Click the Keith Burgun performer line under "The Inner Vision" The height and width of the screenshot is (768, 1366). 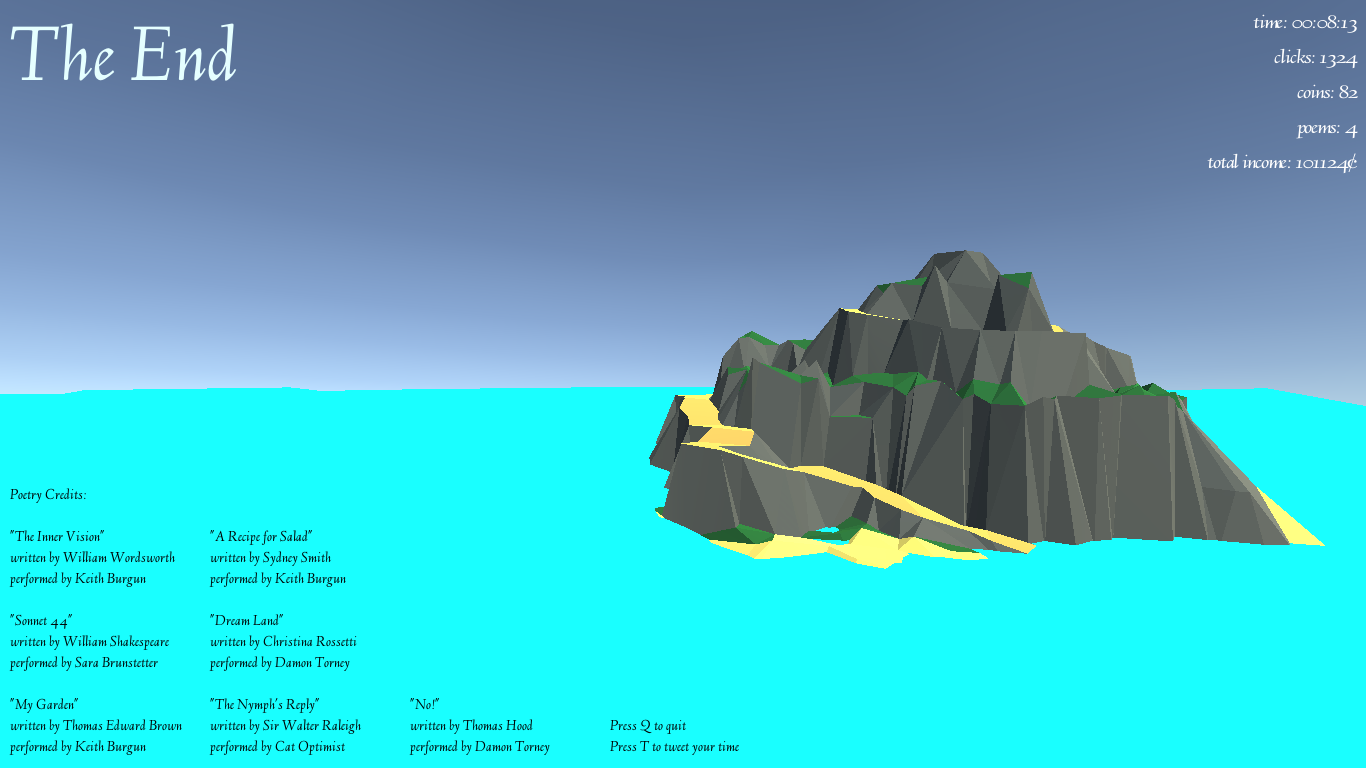coord(78,579)
